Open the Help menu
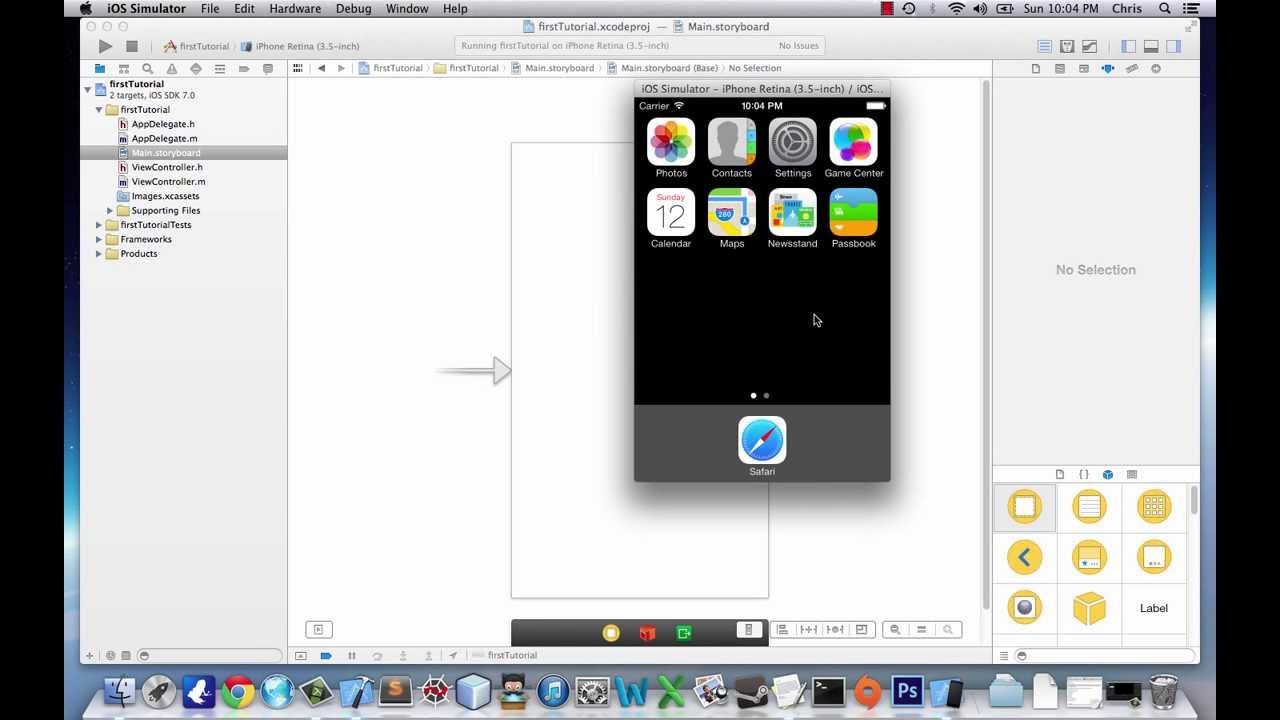 click(x=455, y=8)
